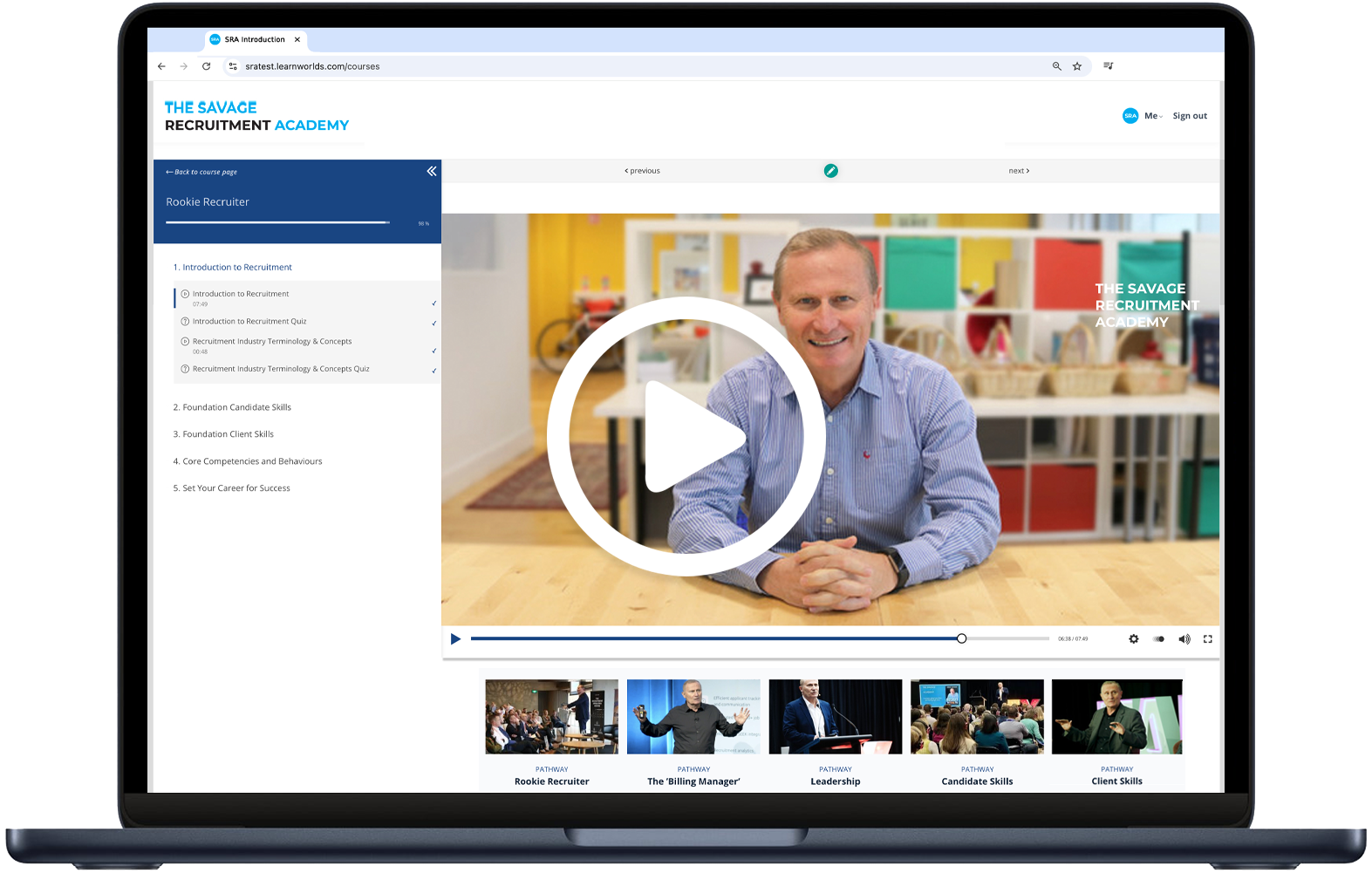Go to the next lesson
1372x873 pixels.
click(x=1019, y=171)
